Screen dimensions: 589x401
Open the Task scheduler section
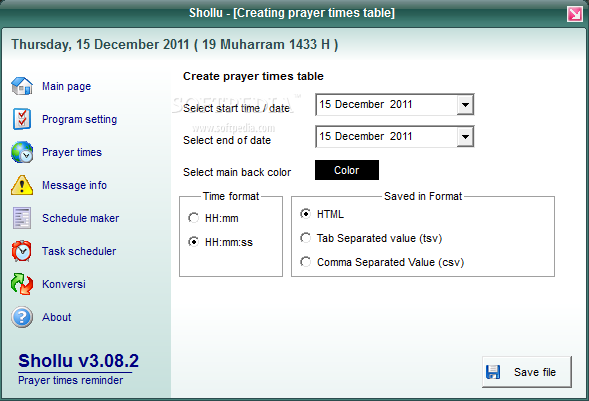click(x=79, y=251)
